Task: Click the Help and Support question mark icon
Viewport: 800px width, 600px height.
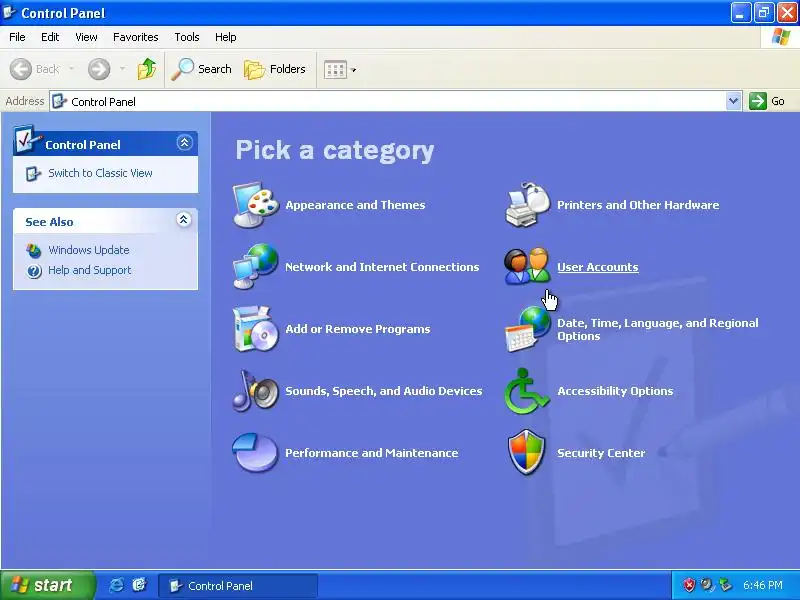Action: (x=34, y=270)
